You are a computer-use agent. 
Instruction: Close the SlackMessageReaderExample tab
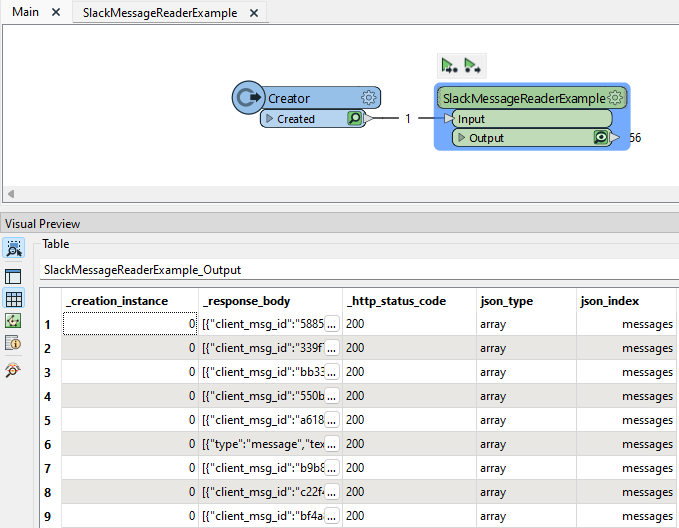[x=254, y=13]
